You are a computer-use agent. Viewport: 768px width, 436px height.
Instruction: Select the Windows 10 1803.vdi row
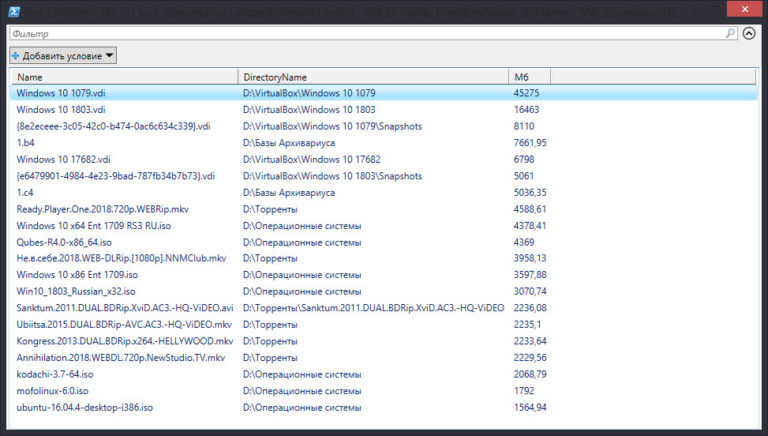tap(61, 110)
